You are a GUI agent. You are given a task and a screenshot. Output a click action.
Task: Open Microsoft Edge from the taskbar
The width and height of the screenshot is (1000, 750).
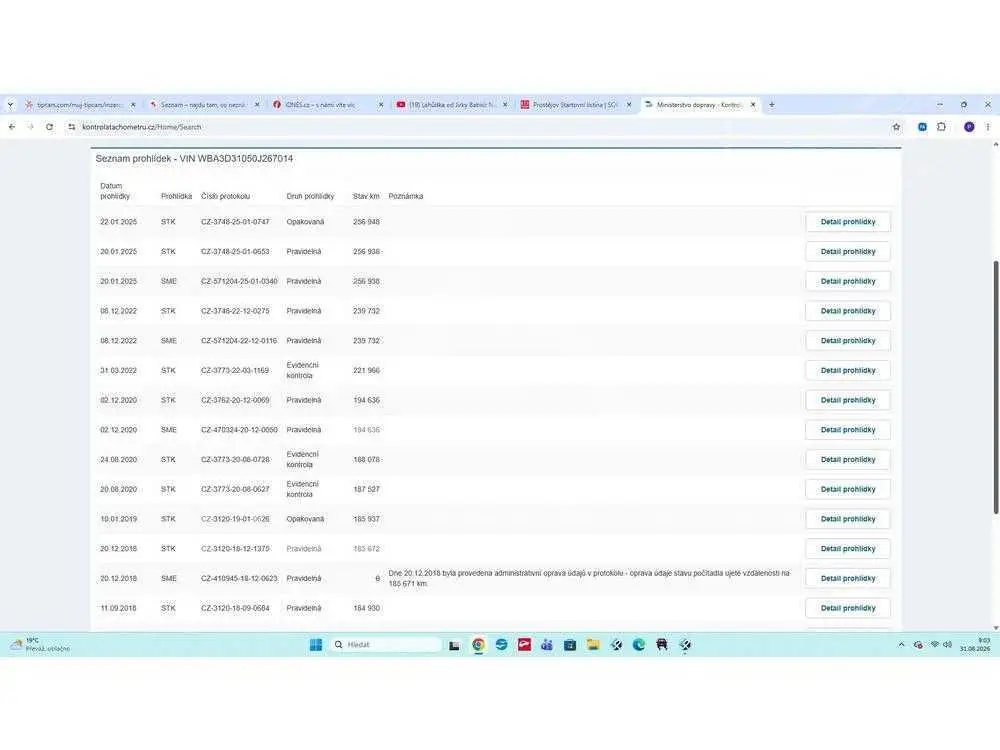[639, 645]
